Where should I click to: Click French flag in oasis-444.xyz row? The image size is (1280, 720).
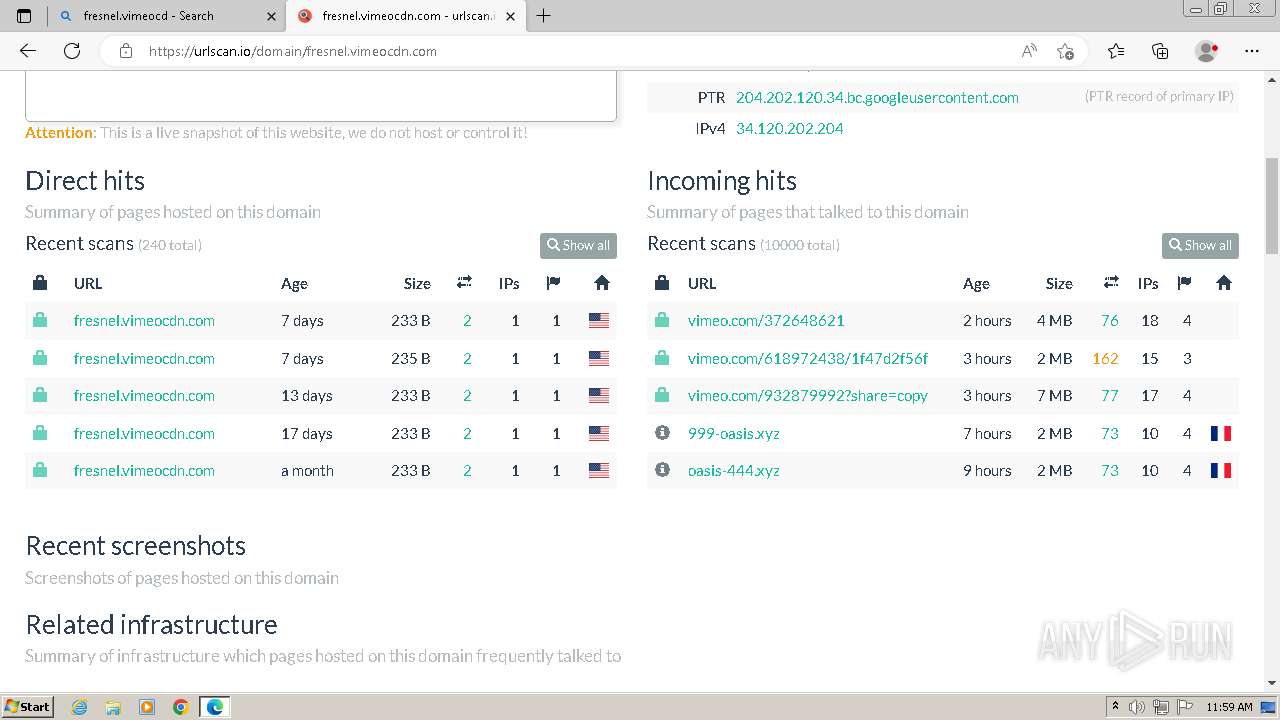pos(1221,470)
